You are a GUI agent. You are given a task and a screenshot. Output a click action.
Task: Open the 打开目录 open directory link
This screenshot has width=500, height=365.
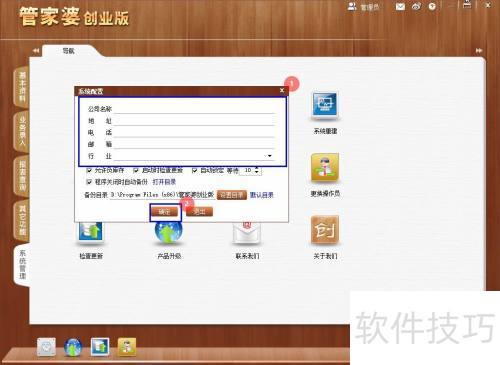(164, 182)
